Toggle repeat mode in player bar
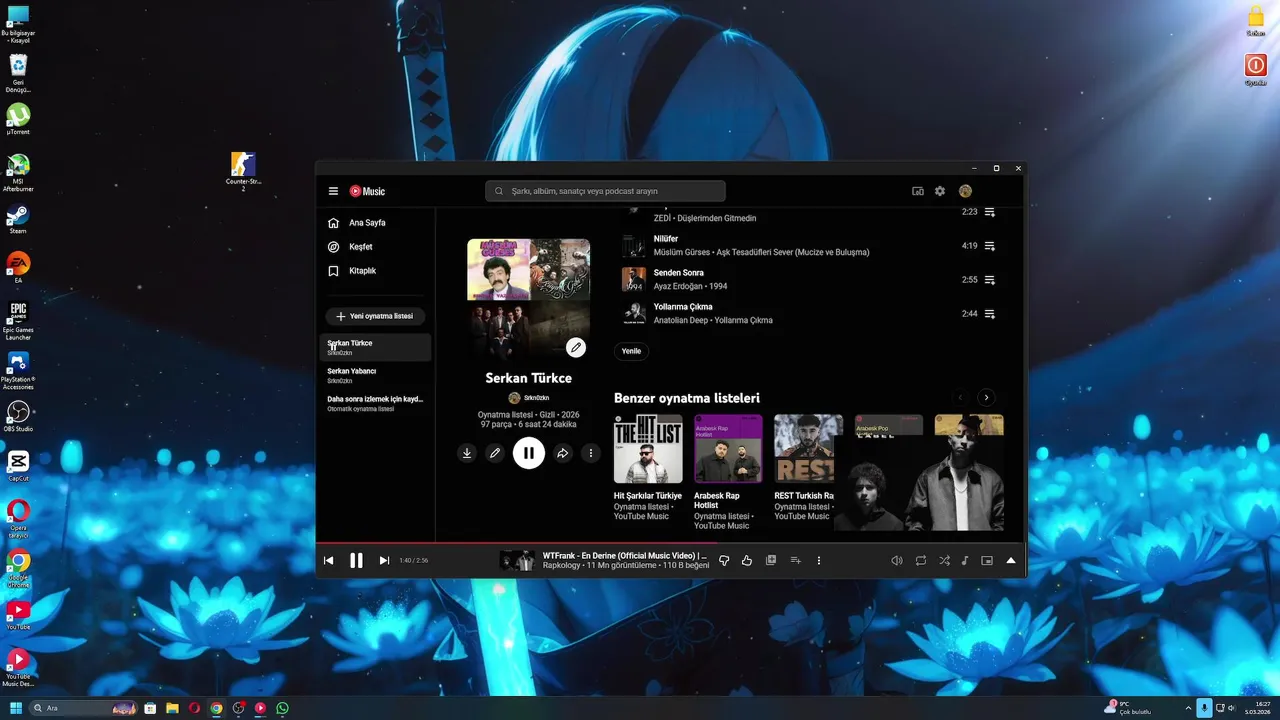This screenshot has width=1280, height=720. tap(921, 561)
